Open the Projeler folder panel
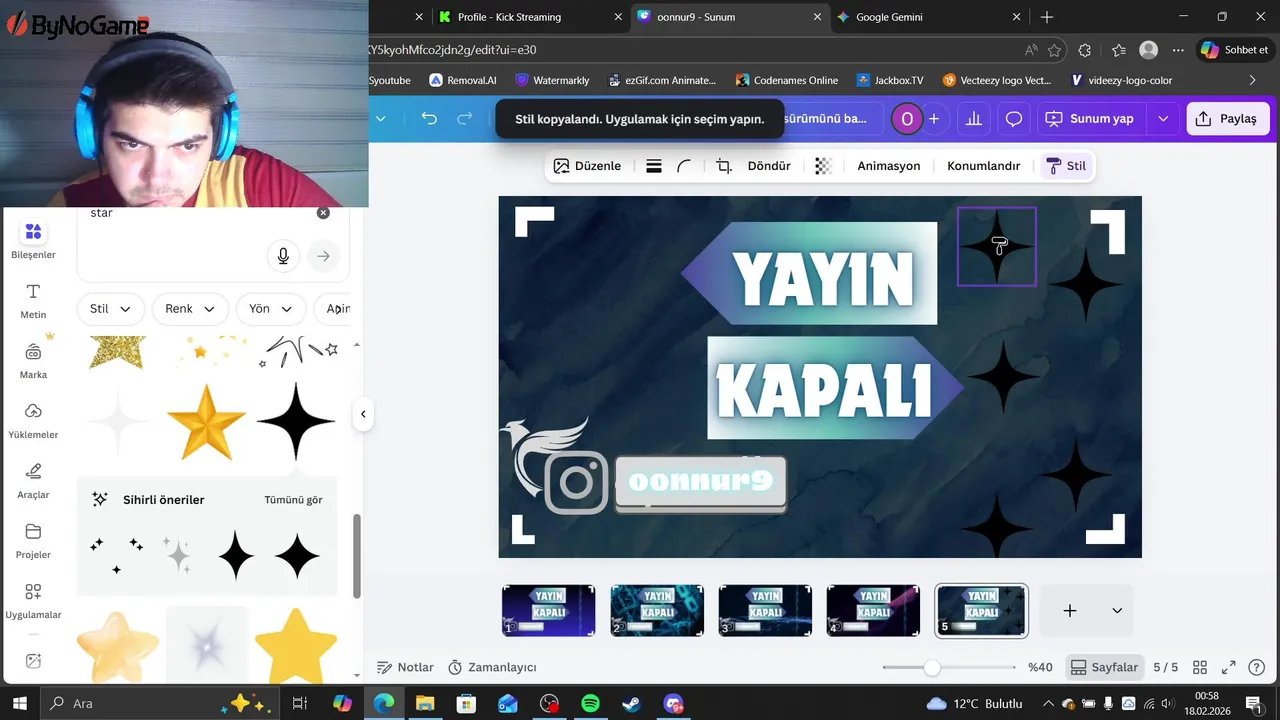1280x720 pixels. 33,540
